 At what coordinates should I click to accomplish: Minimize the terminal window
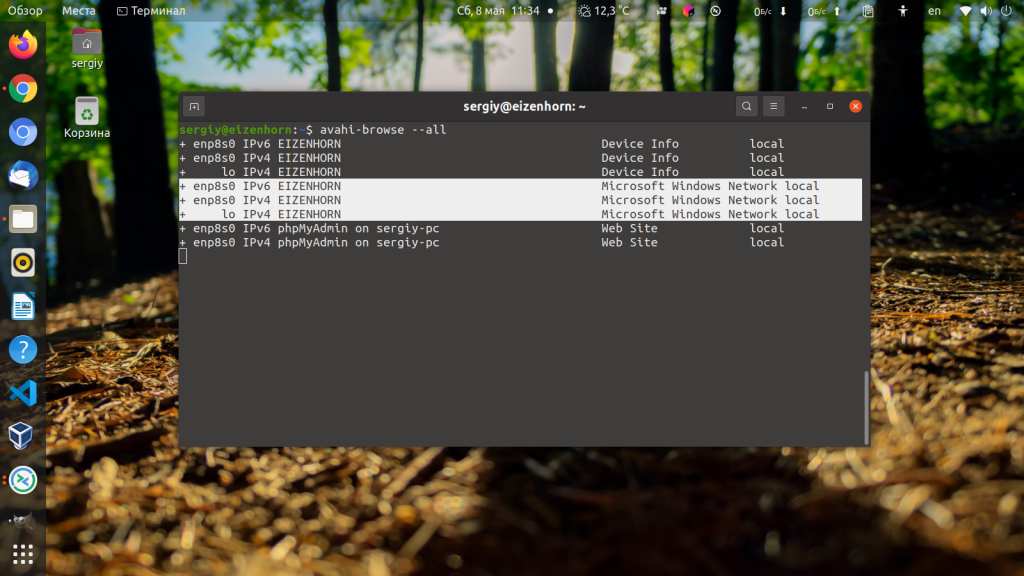click(x=805, y=106)
